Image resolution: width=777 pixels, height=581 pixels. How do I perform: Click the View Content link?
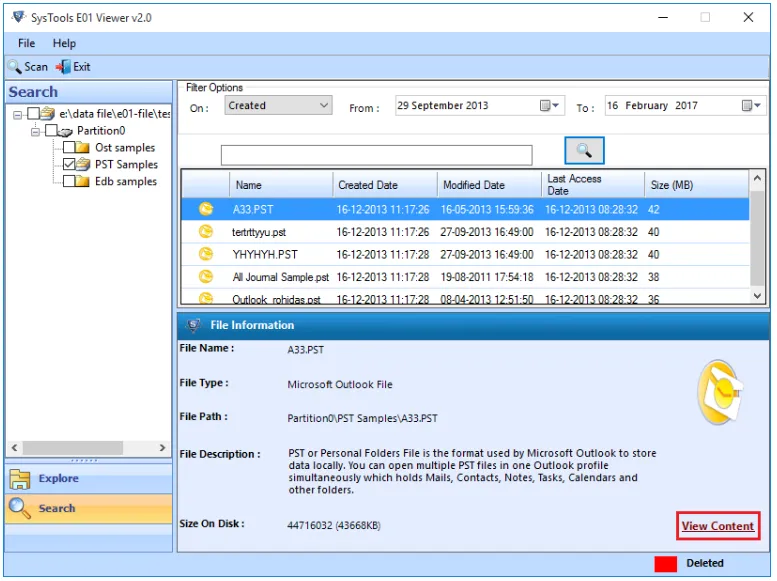pos(717,526)
